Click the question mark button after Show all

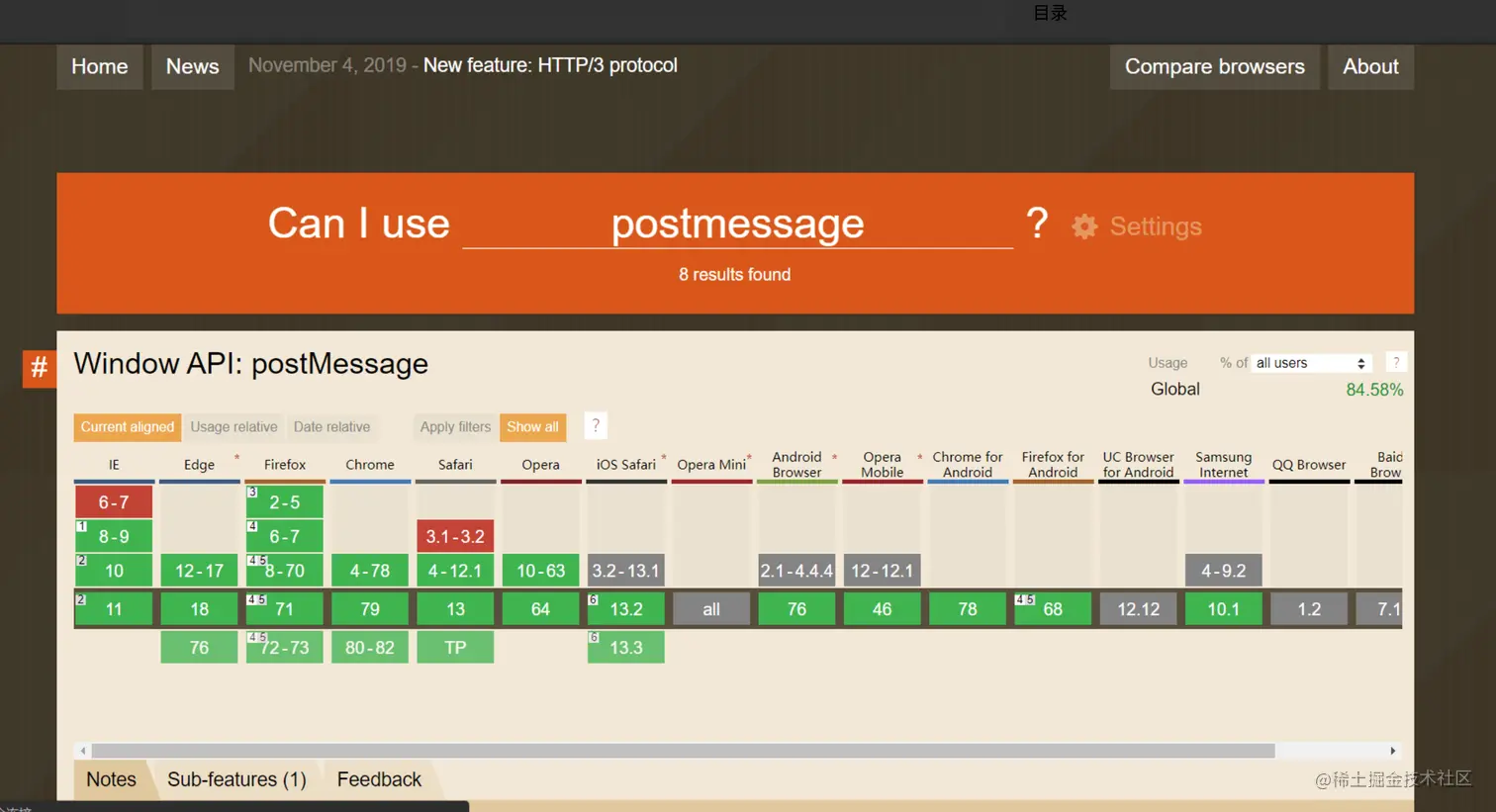[596, 426]
